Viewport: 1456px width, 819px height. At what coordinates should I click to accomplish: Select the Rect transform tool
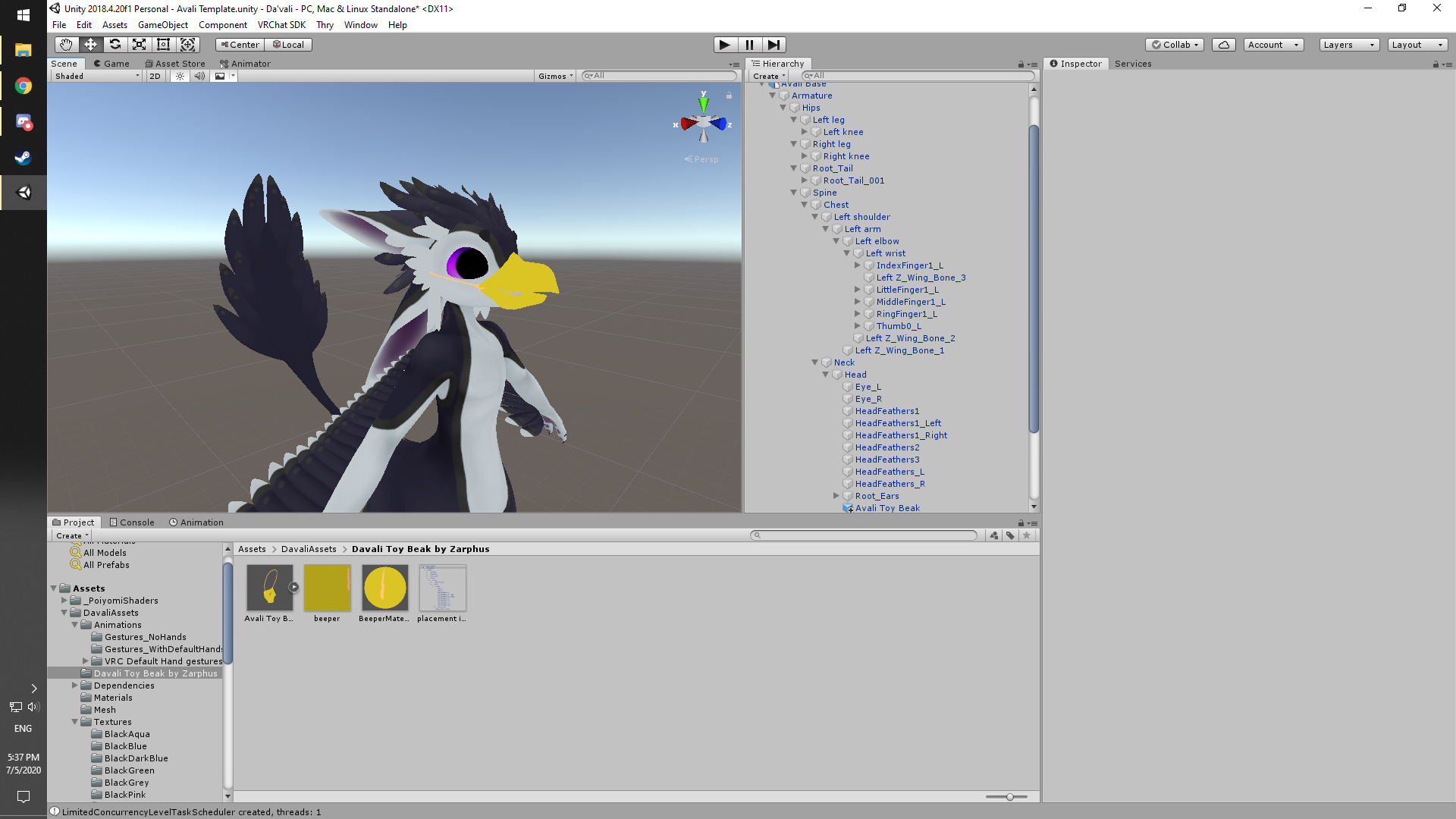pos(163,45)
